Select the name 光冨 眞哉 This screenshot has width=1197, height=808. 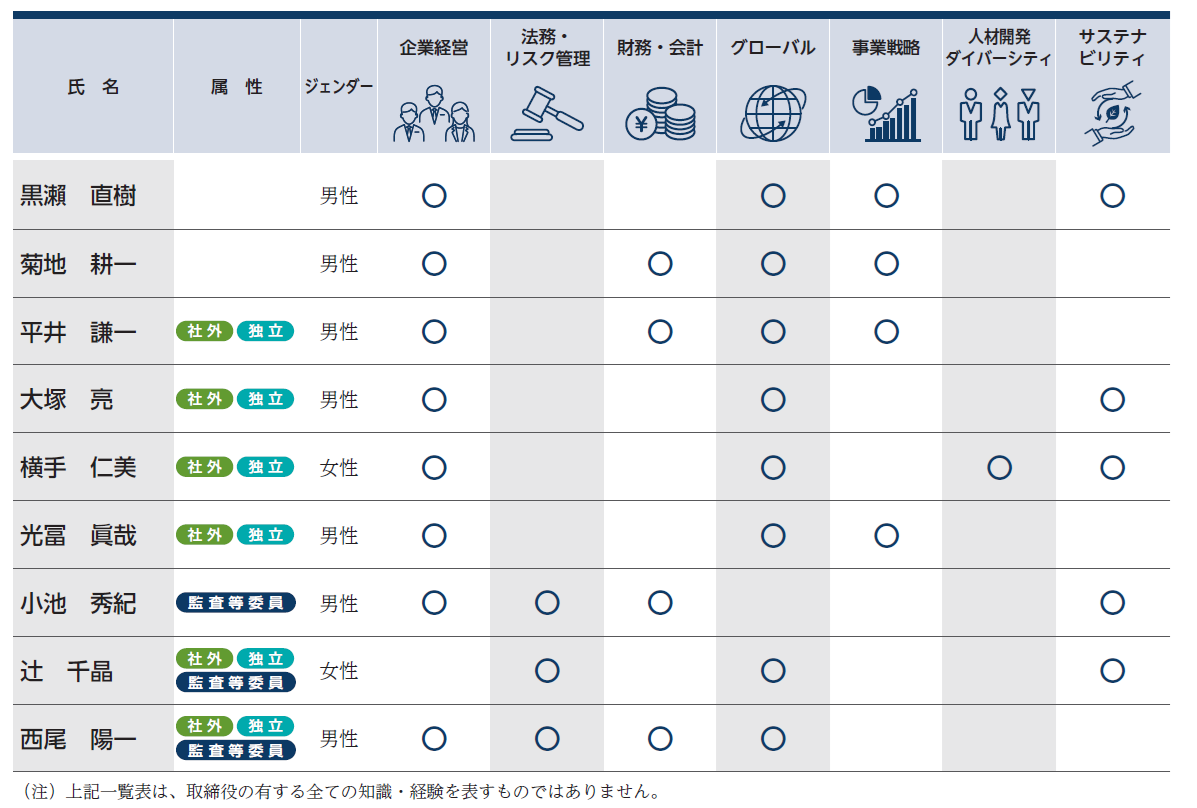coord(78,535)
